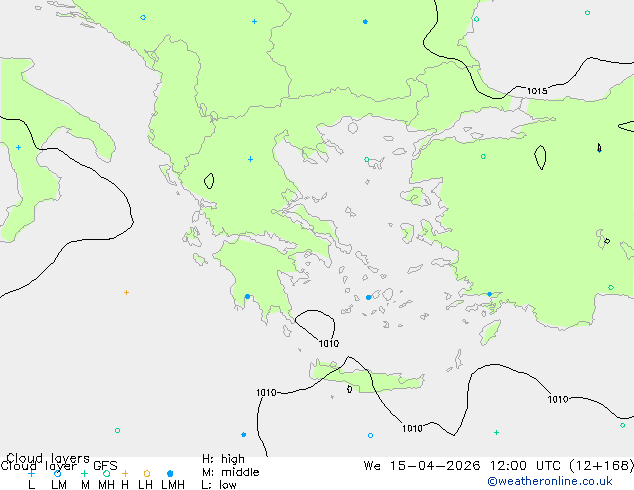Click the filled blue 'LMH' legend symbol
Image resolution: width=634 pixels, height=490 pixels.
click(170, 473)
